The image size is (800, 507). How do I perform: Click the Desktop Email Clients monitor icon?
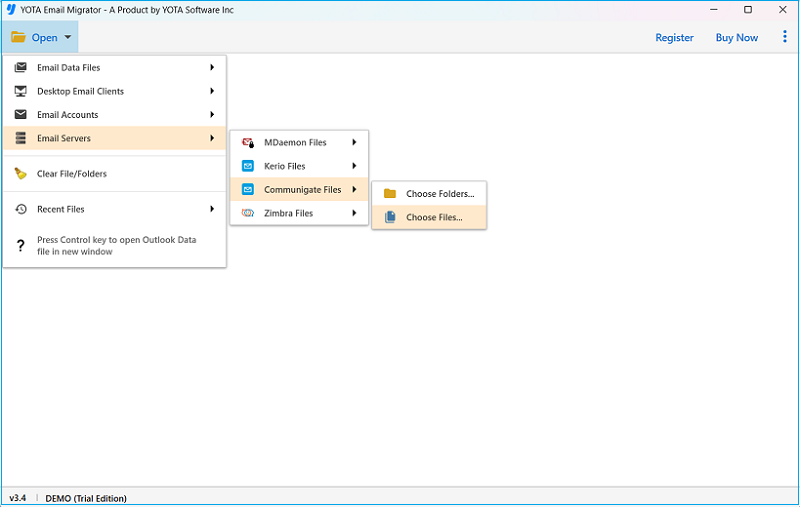(x=20, y=91)
